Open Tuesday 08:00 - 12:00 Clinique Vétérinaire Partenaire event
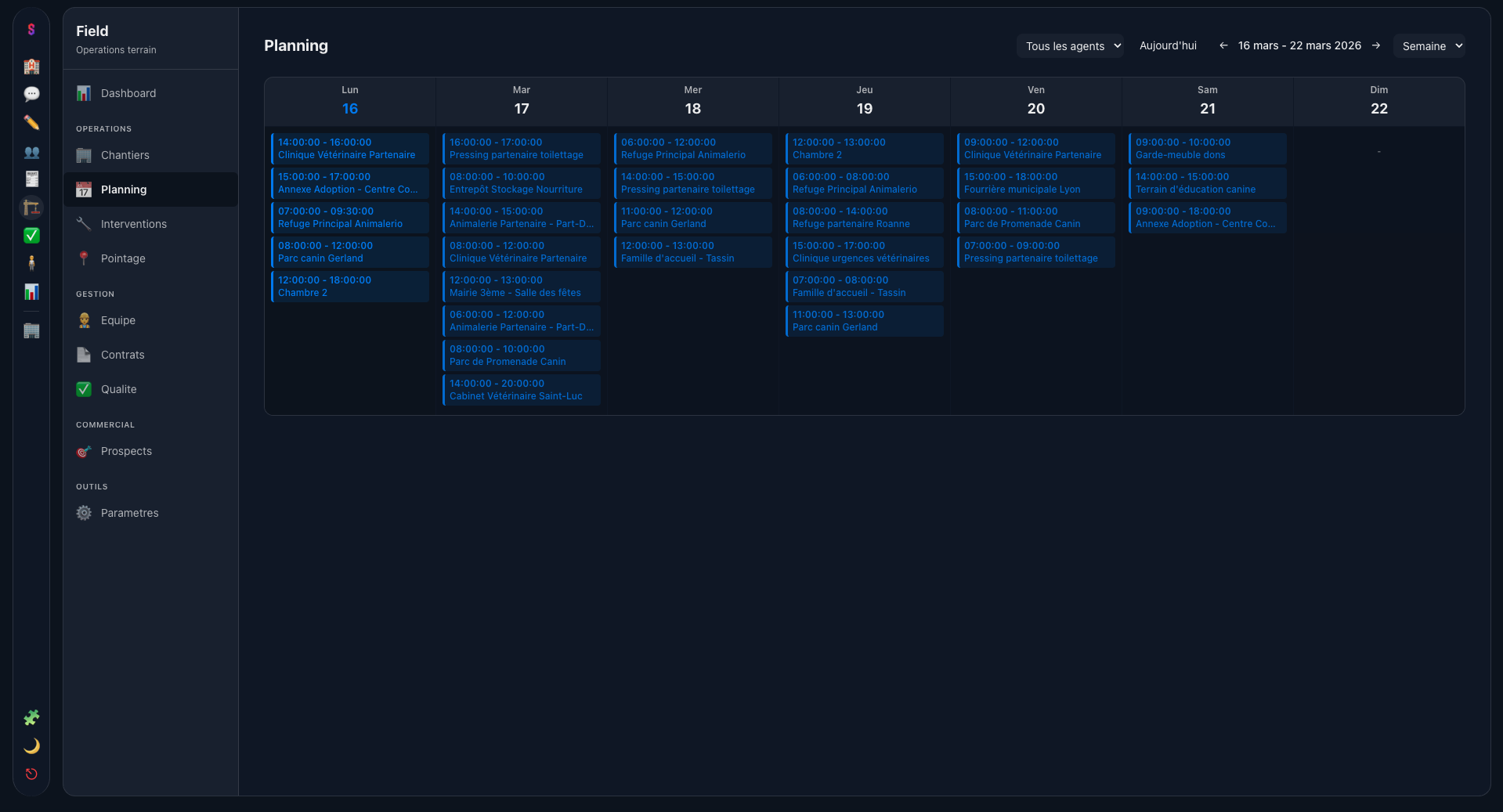The width and height of the screenshot is (1503, 812). coord(522,252)
